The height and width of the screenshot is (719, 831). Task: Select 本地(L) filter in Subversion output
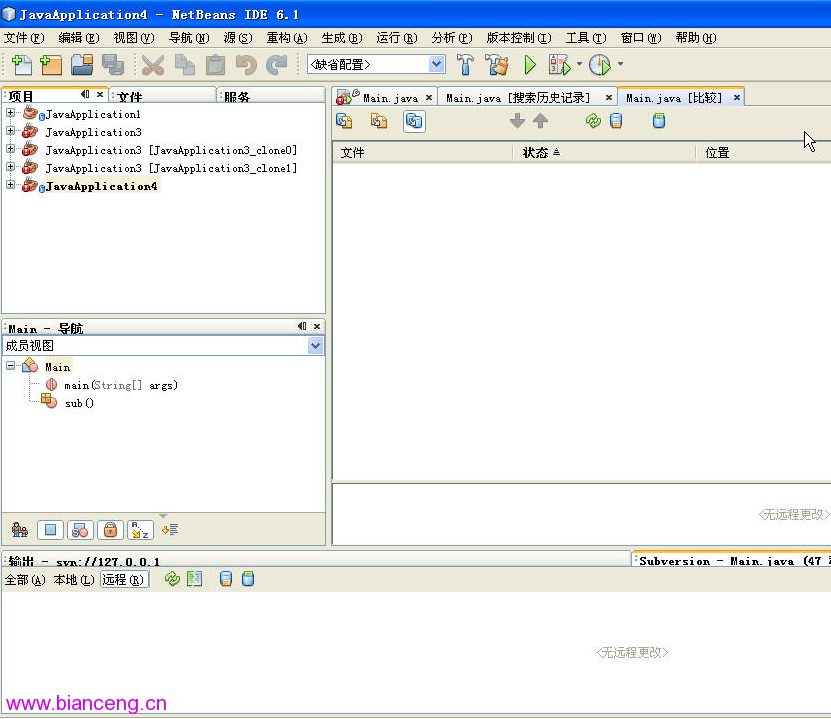(x=74, y=580)
